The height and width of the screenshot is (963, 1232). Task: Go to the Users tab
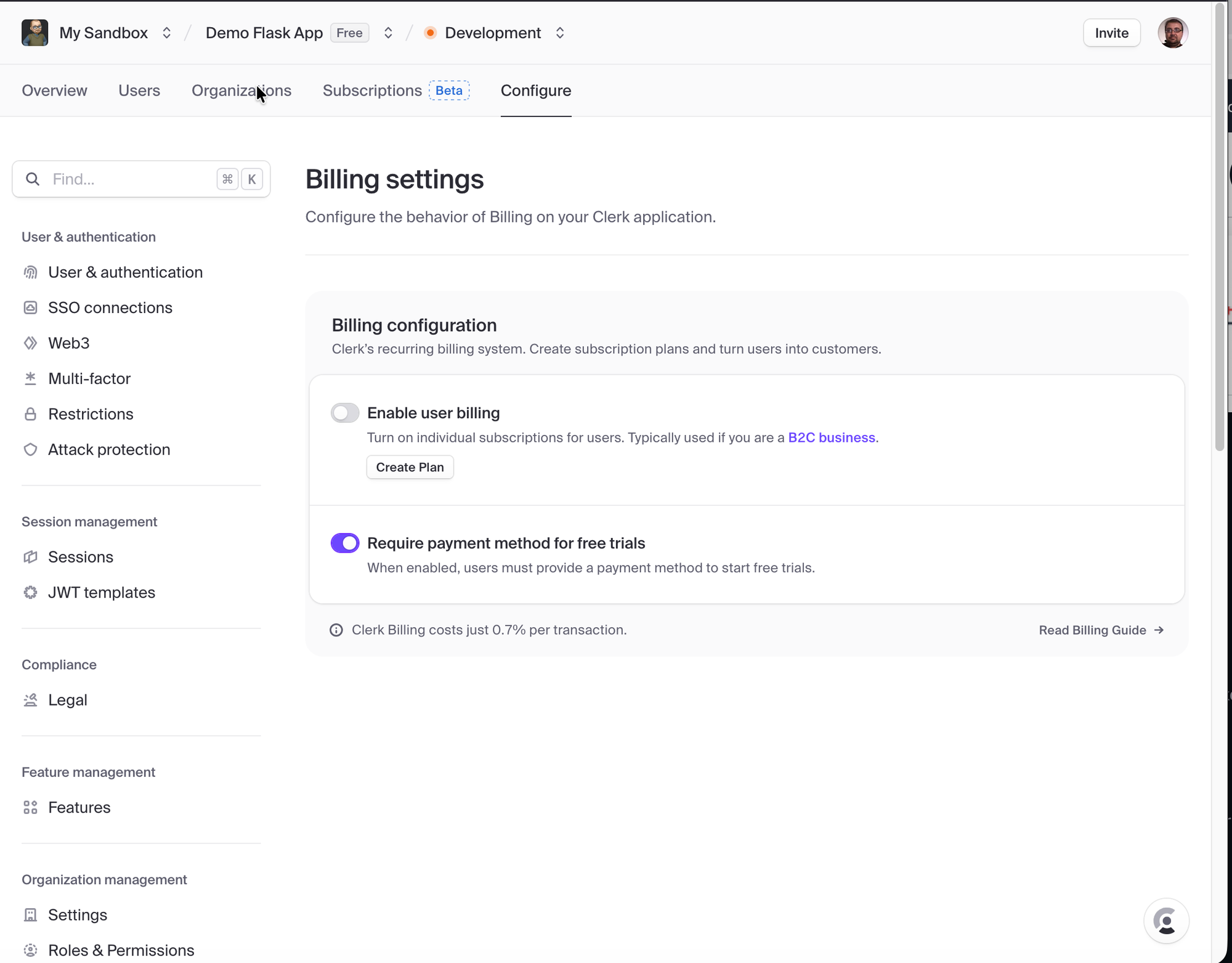[x=139, y=91]
